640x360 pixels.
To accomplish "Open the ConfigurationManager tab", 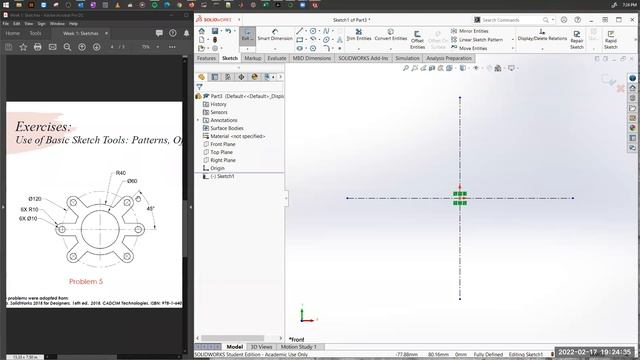I will 228,77.
